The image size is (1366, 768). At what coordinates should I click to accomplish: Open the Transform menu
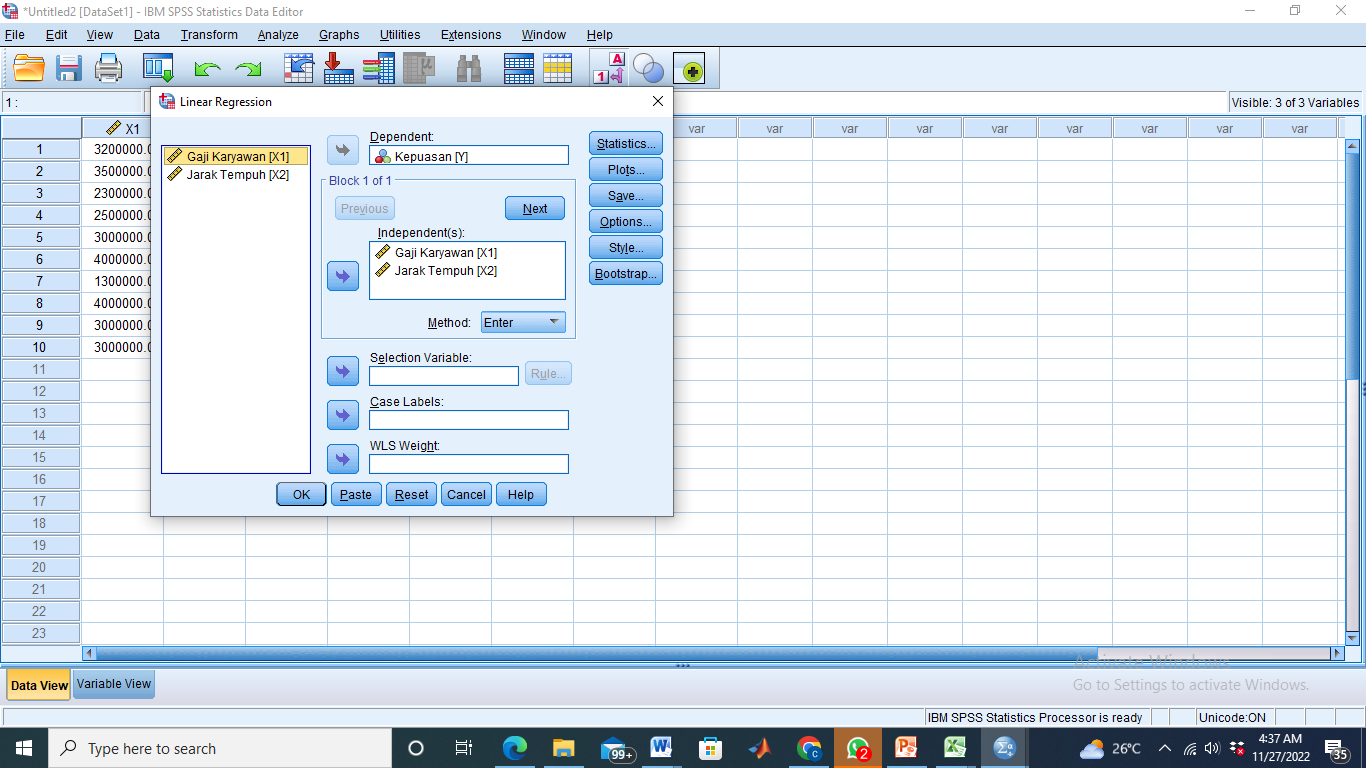coord(209,35)
